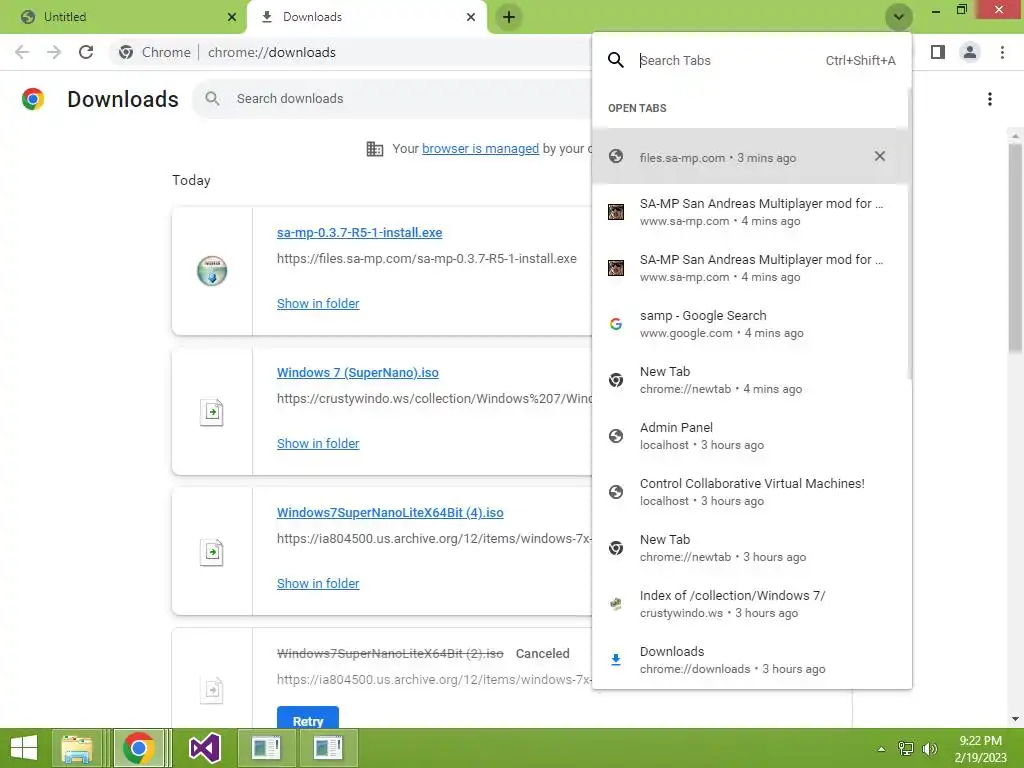Collapse the tab search dropdown chevron

tap(899, 17)
